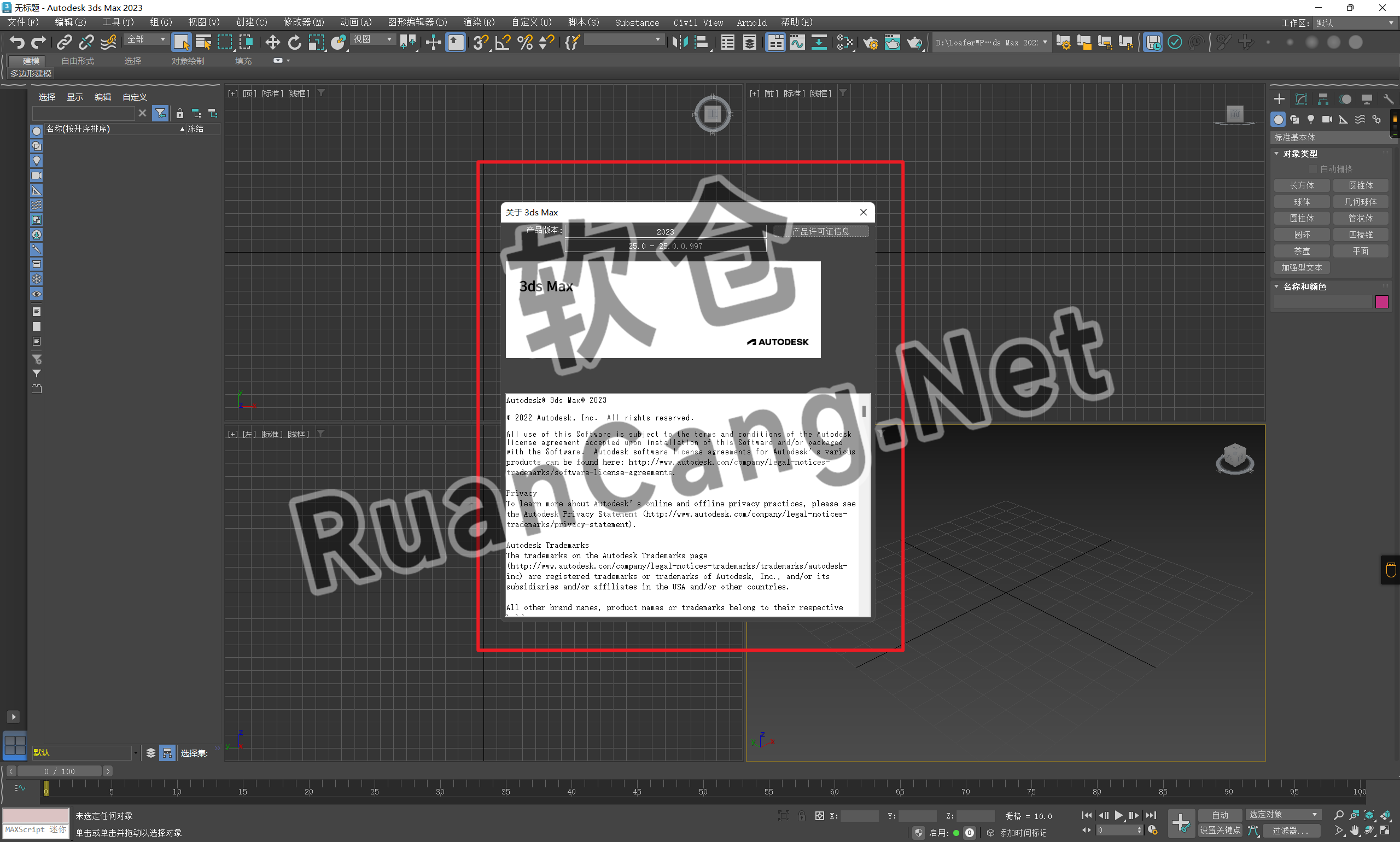The width and height of the screenshot is (1400, 842).
Task: Click the 产品许可证信息 button
Action: (x=821, y=231)
